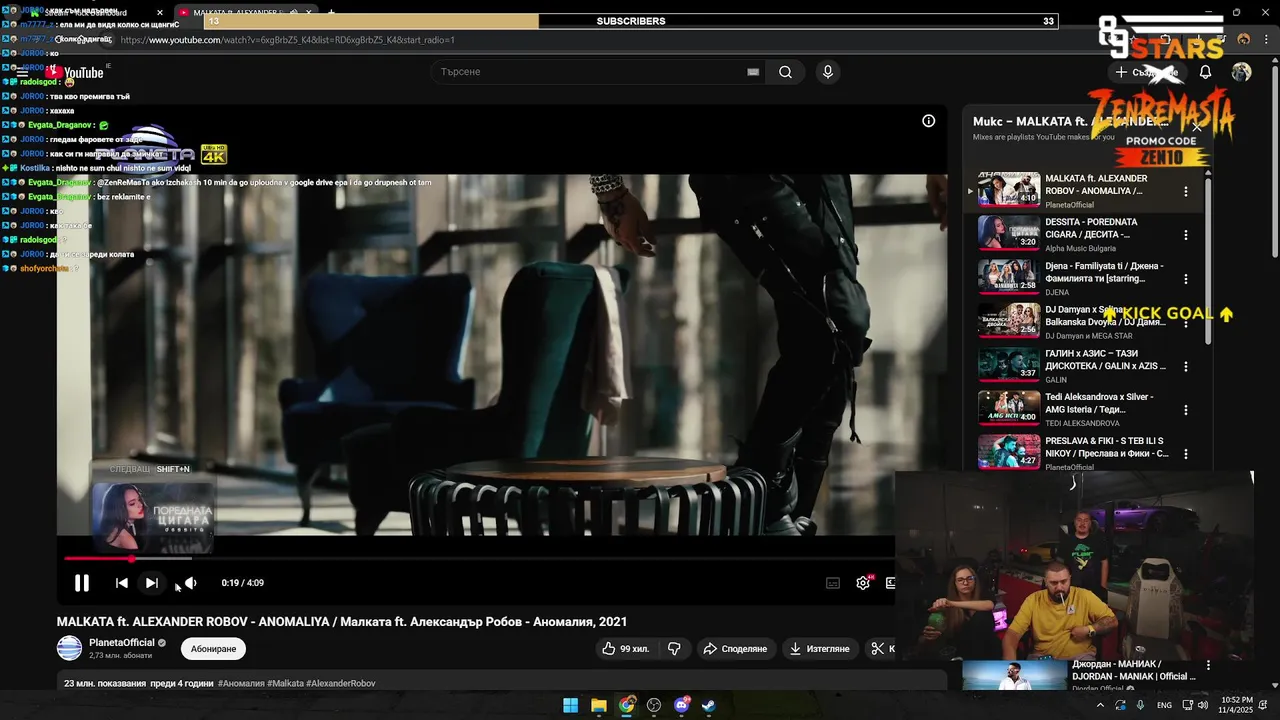Play DESSITA - POREDNATA CIGARA from the mix
1280x720 pixels.
1009,233
